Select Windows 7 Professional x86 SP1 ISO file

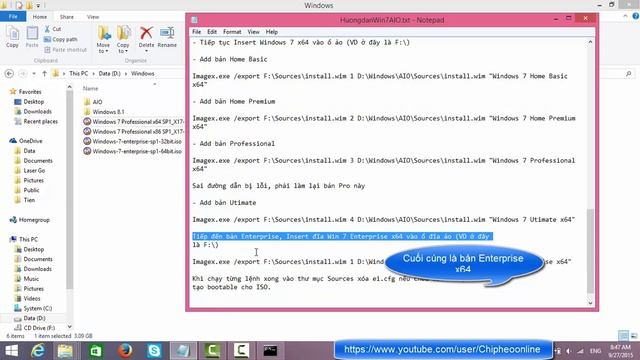coord(133,131)
